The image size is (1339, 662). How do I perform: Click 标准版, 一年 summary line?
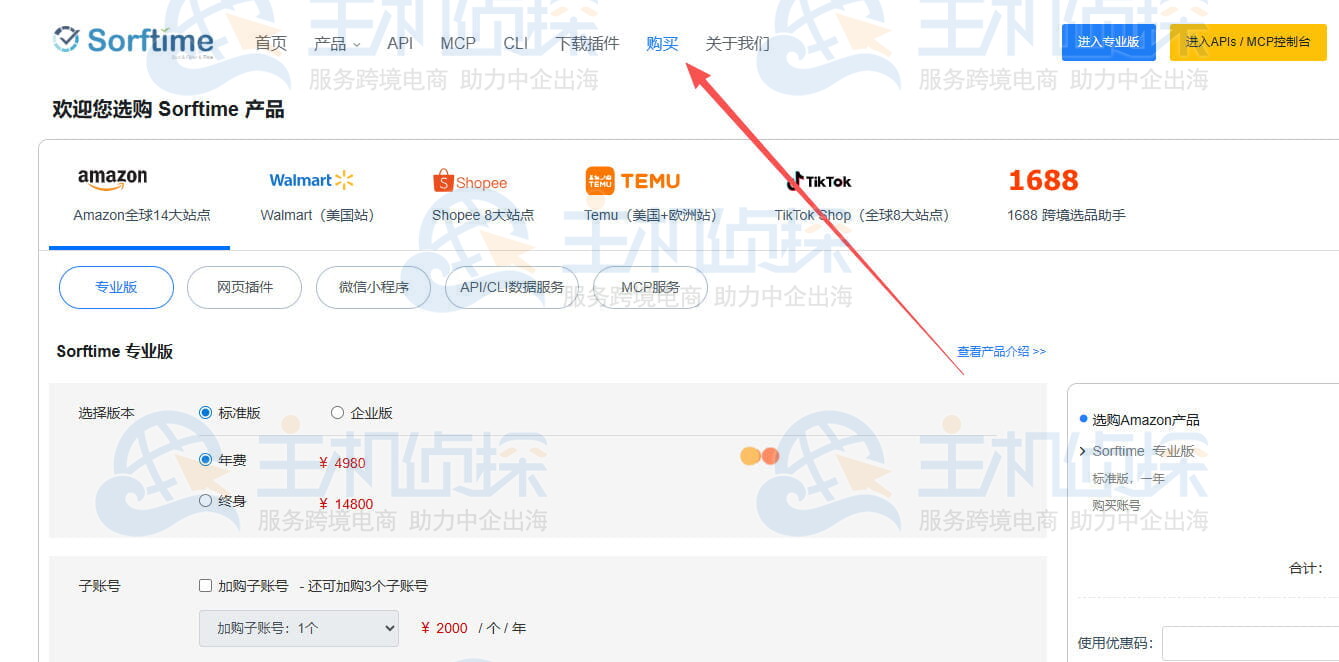pos(1129,478)
